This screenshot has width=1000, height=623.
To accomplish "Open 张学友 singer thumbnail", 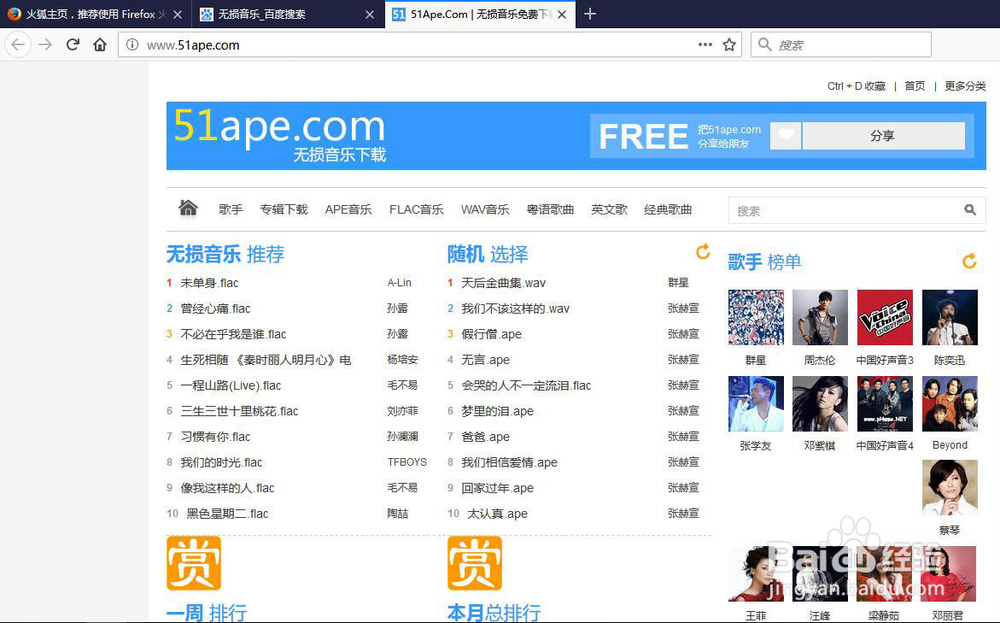I will 756,404.
